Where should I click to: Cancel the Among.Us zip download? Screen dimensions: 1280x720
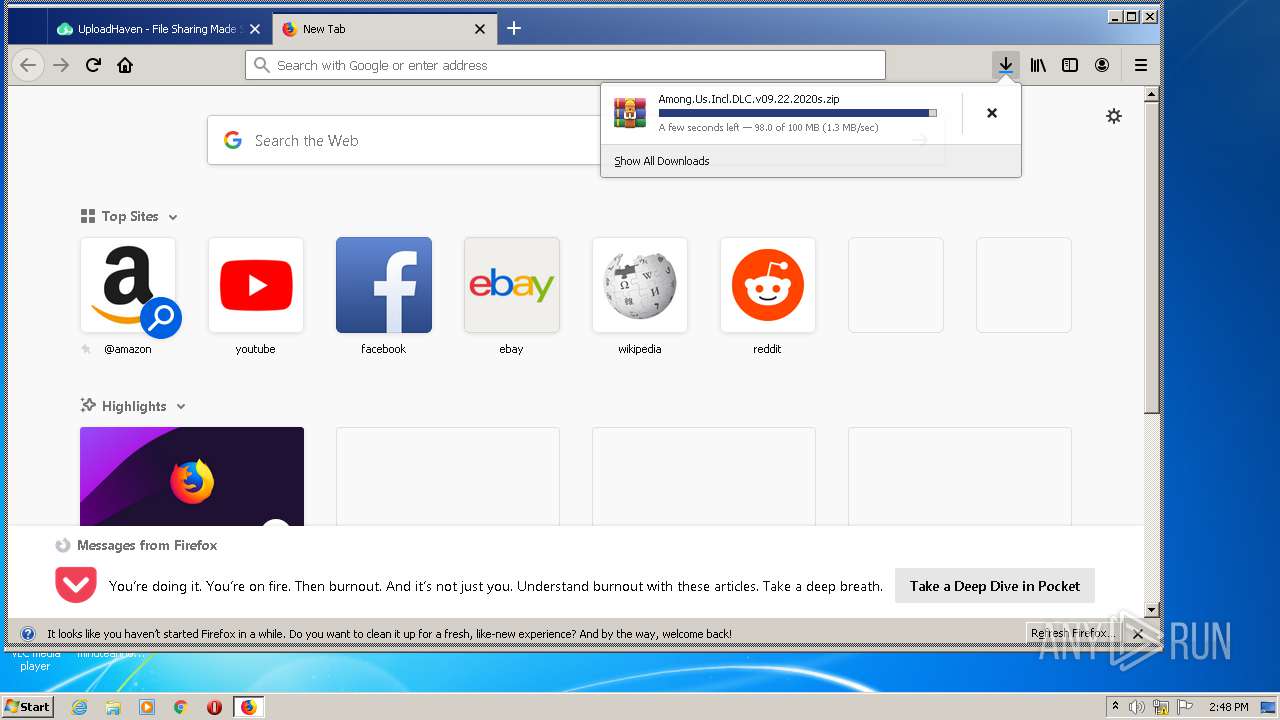992,113
